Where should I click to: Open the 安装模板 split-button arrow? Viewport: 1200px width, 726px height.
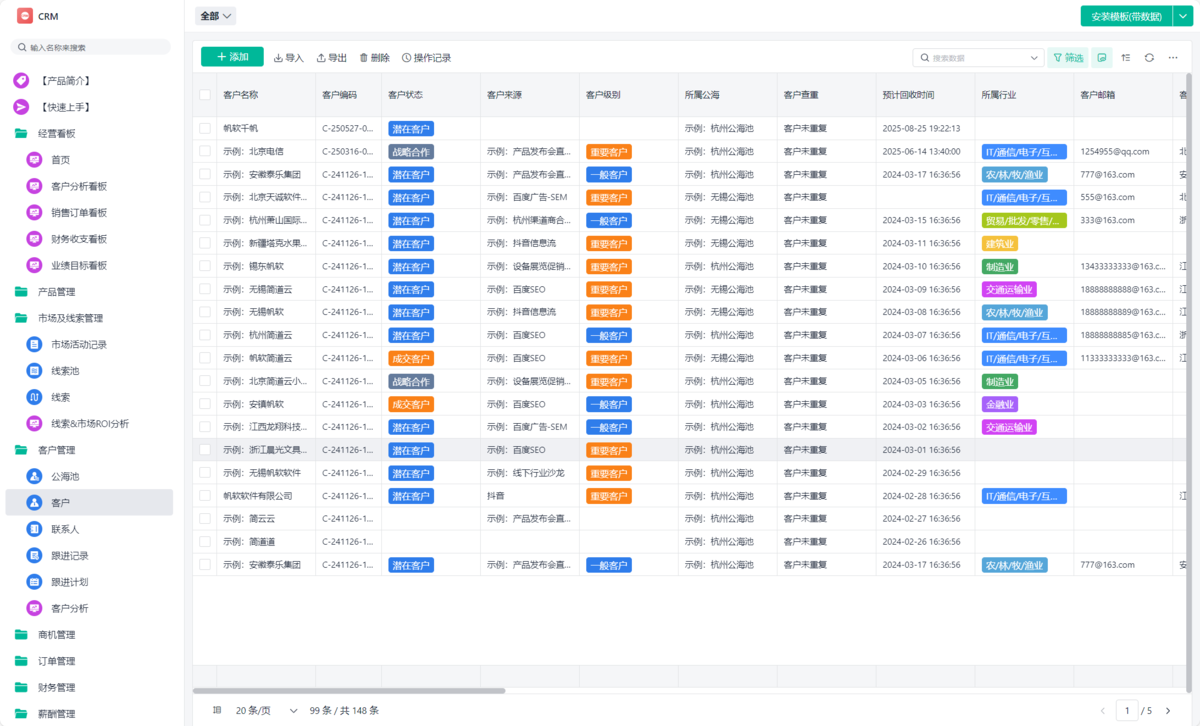pyautogui.click(x=1182, y=16)
